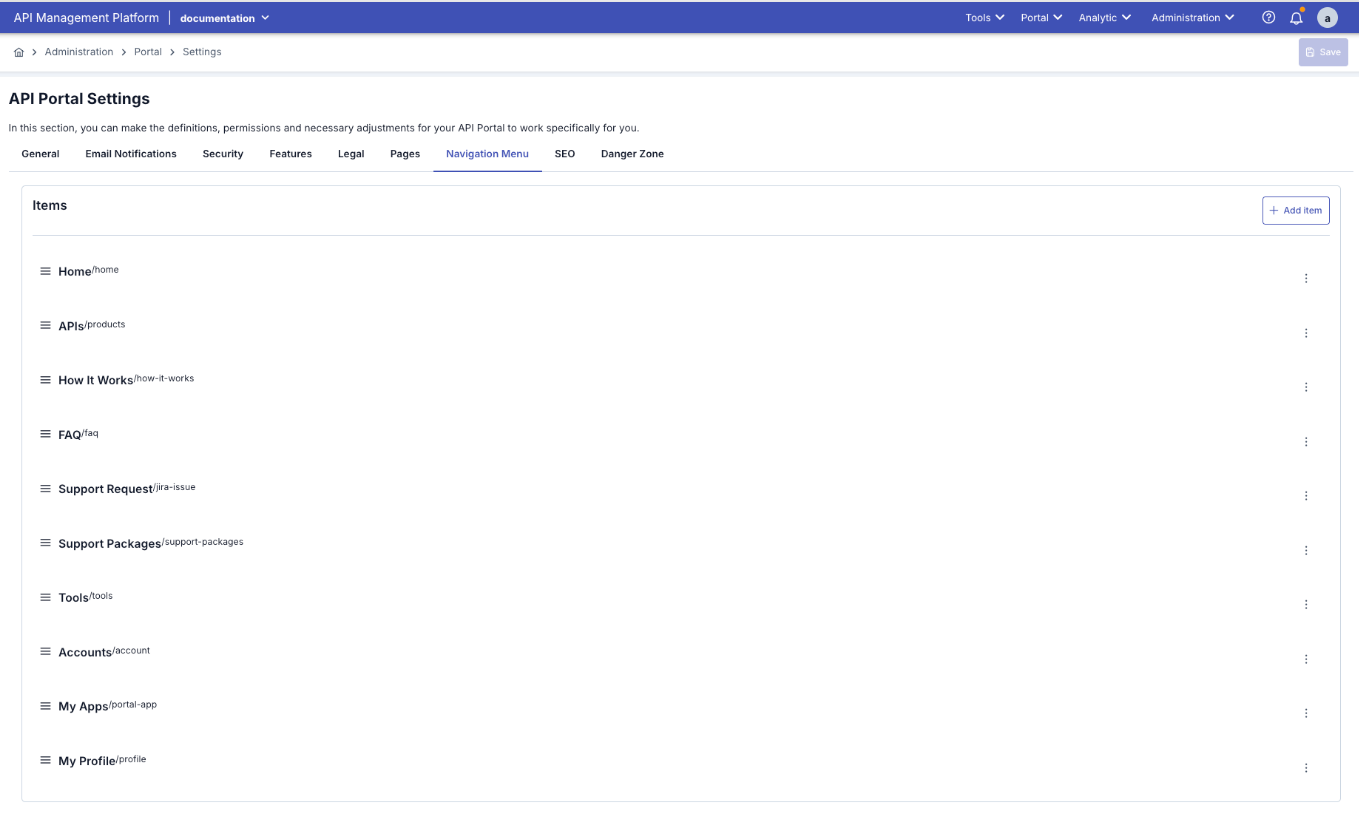1359x822 pixels.
Task: Click the help question mark icon
Action: pyautogui.click(x=1268, y=17)
